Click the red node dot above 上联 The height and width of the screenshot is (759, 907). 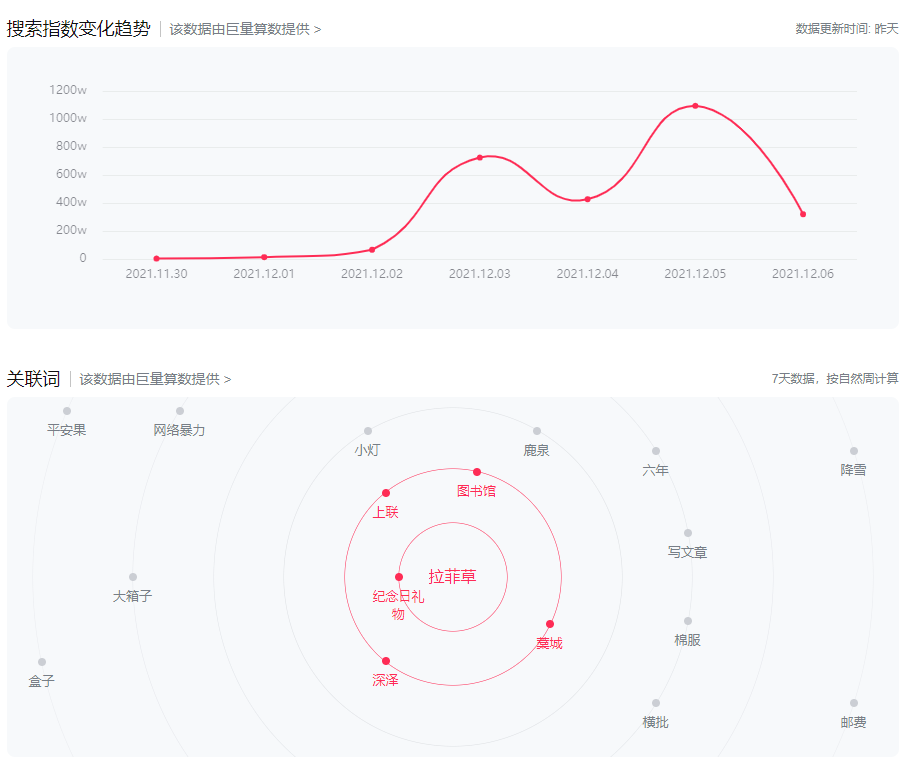click(386, 493)
